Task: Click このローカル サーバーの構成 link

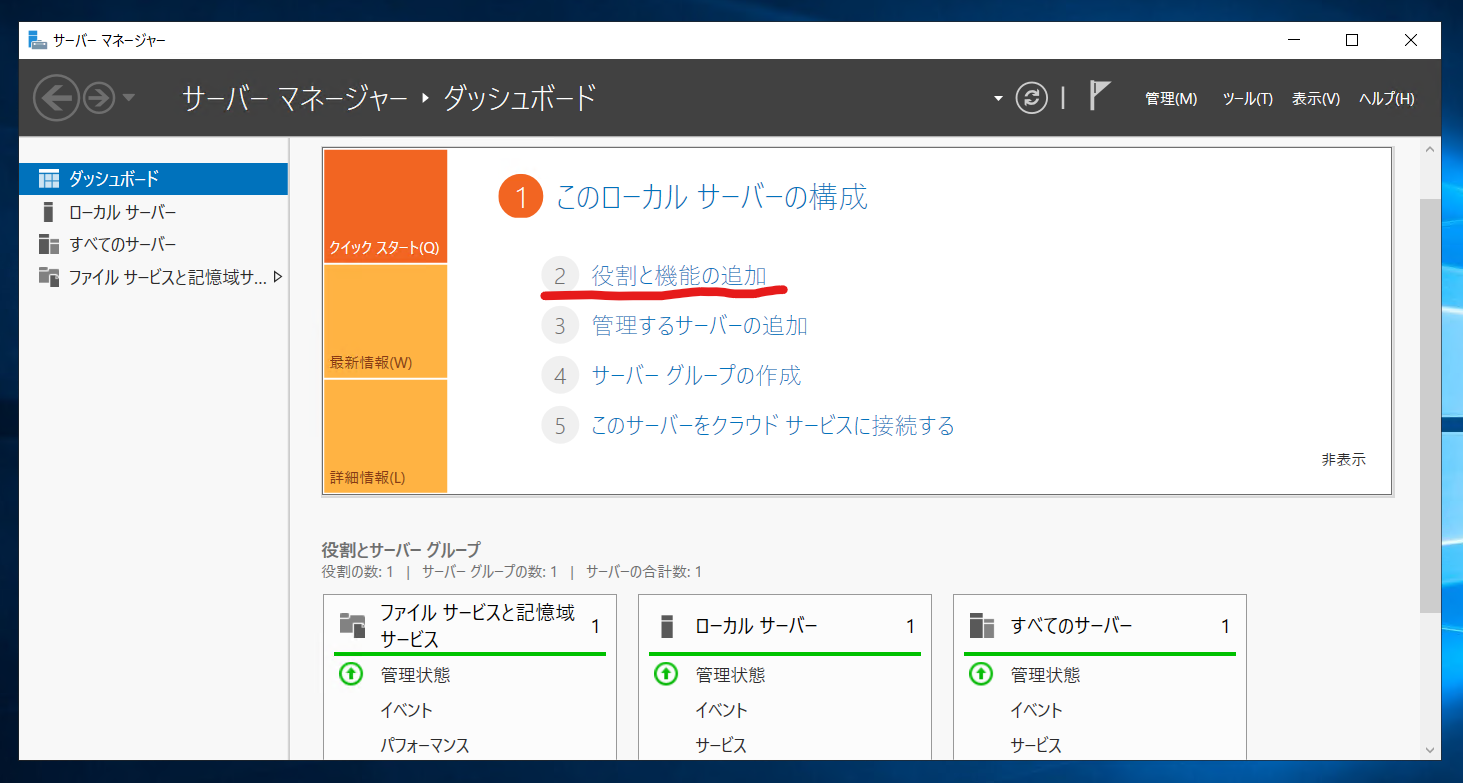Action: (x=712, y=197)
